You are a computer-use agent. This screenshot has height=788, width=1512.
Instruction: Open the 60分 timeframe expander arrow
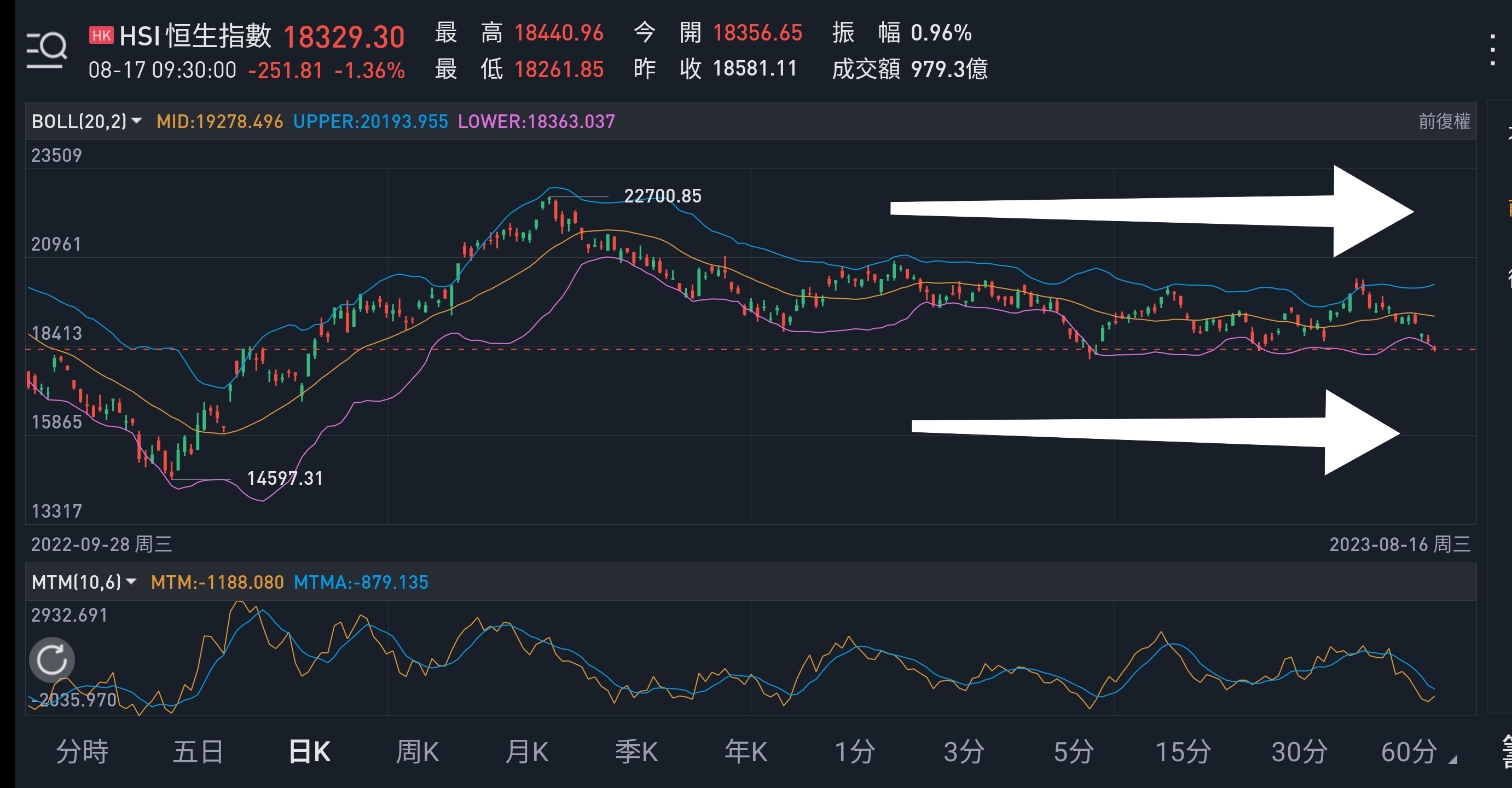1453,759
